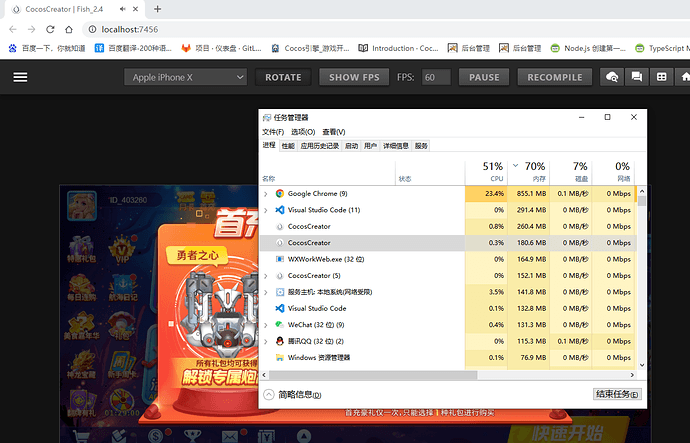
Task: Click the ROTATE button
Action: pyautogui.click(x=283, y=77)
